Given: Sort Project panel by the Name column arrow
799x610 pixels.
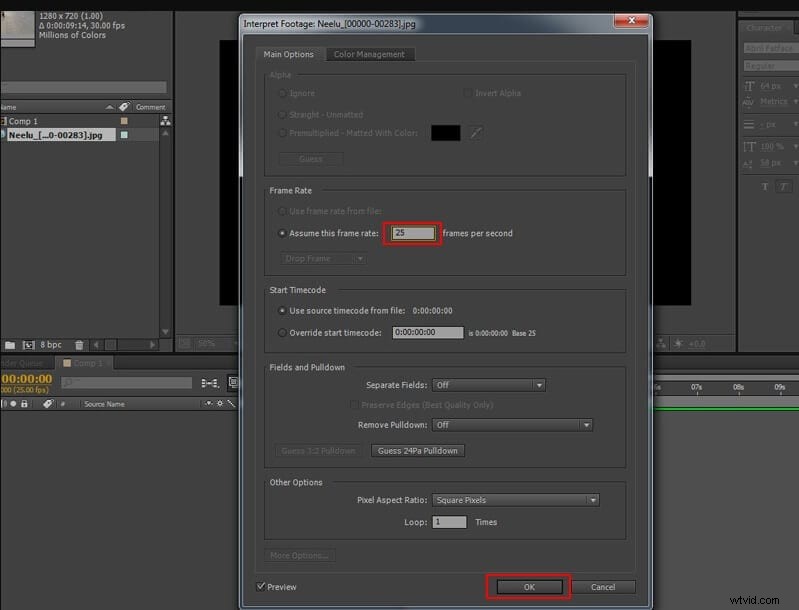Looking at the screenshot, I should 110,107.
